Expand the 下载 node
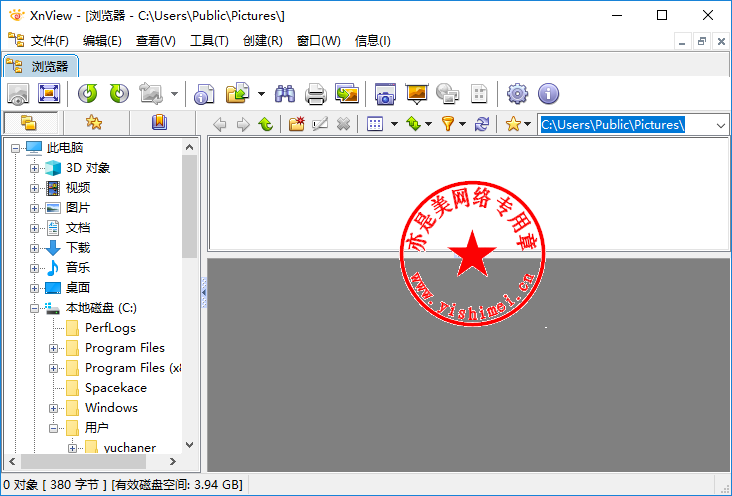The height and width of the screenshot is (496, 732). (34, 248)
